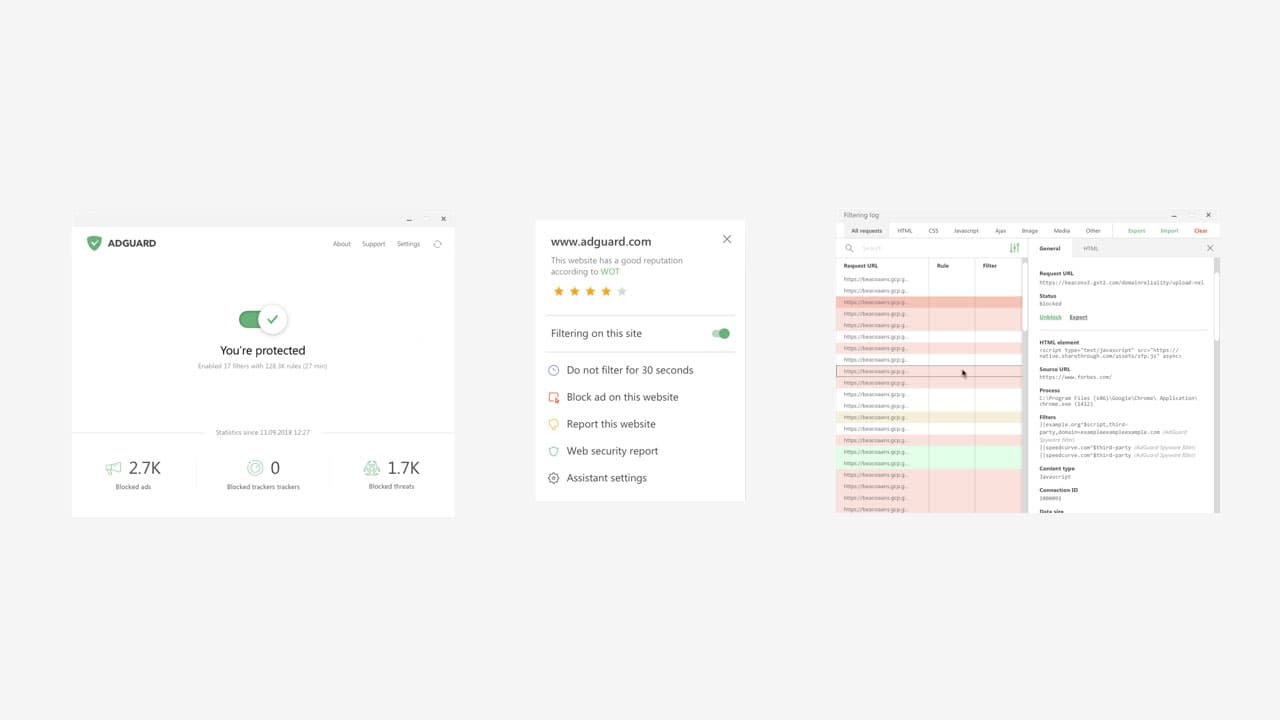
Task: Click the You're protected status text
Action: click(x=263, y=351)
